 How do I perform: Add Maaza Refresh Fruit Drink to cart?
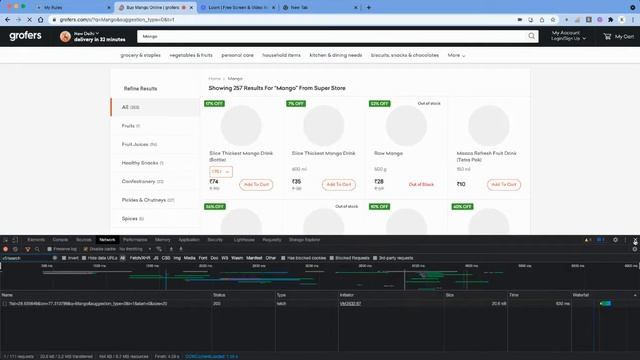pyautogui.click(x=504, y=184)
